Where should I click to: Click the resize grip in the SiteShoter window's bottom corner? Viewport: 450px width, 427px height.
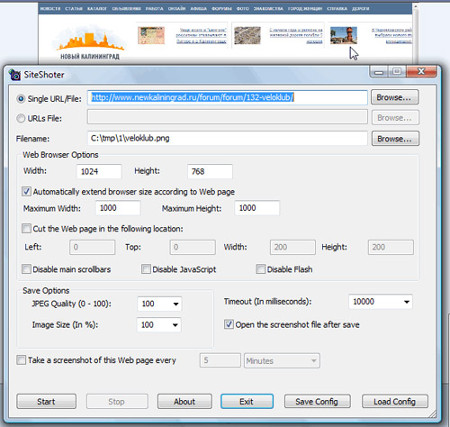432,414
